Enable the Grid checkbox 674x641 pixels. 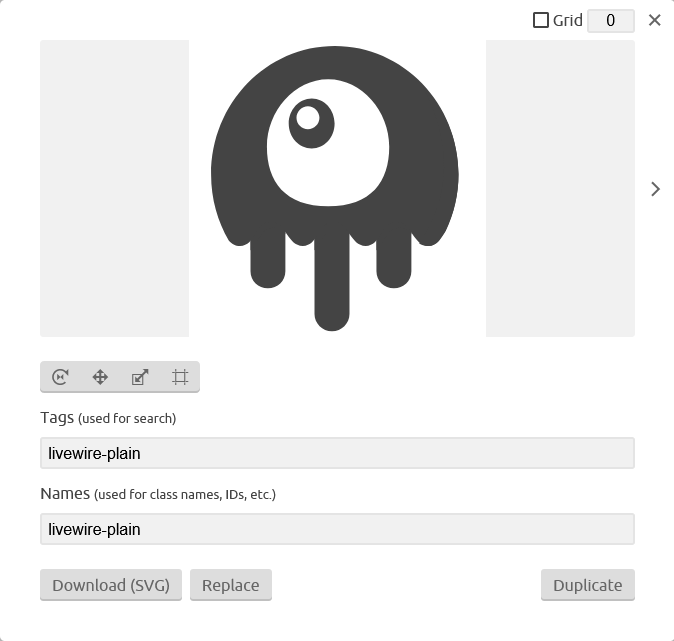541,20
